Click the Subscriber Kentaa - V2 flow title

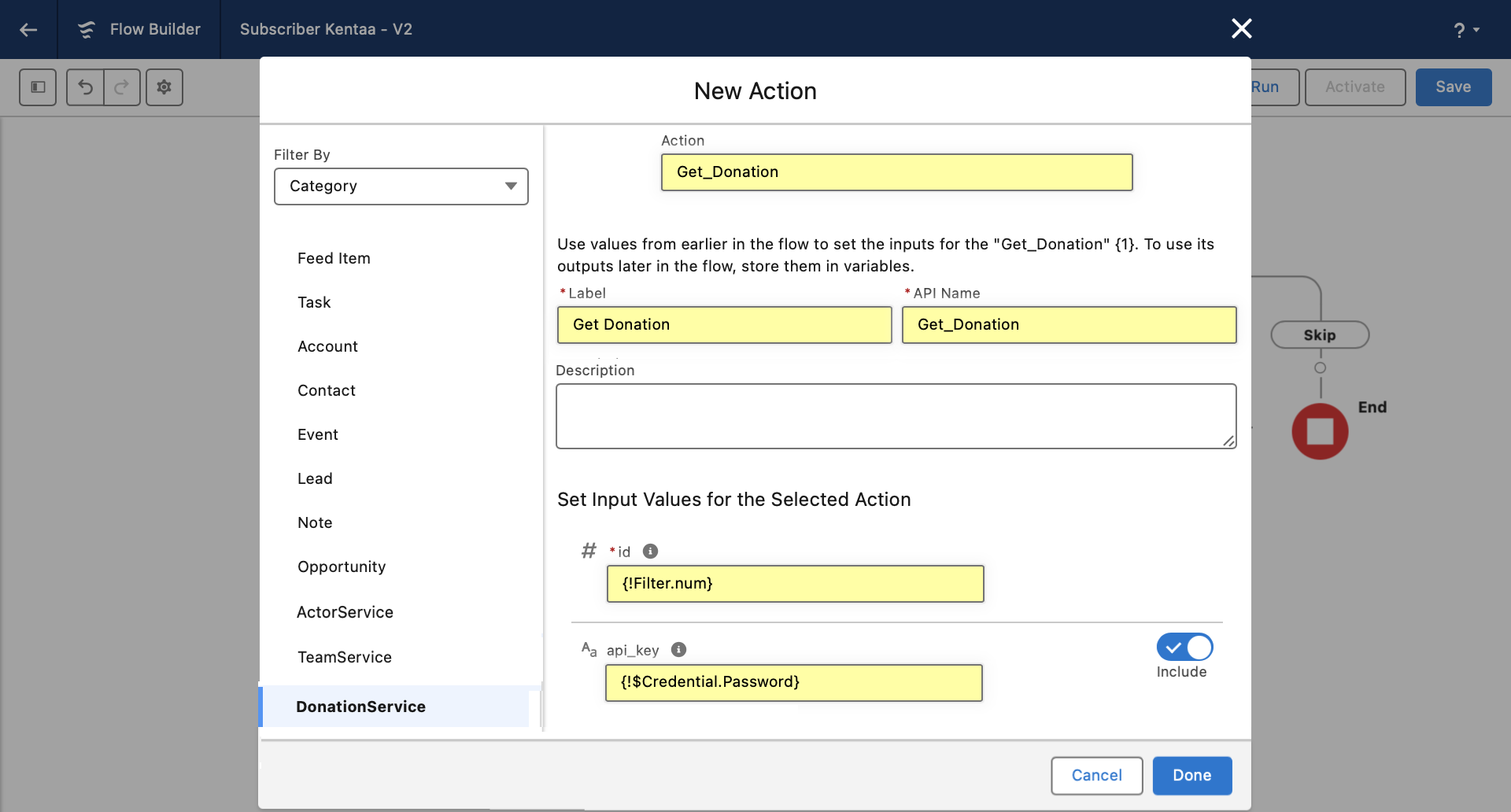coord(326,29)
